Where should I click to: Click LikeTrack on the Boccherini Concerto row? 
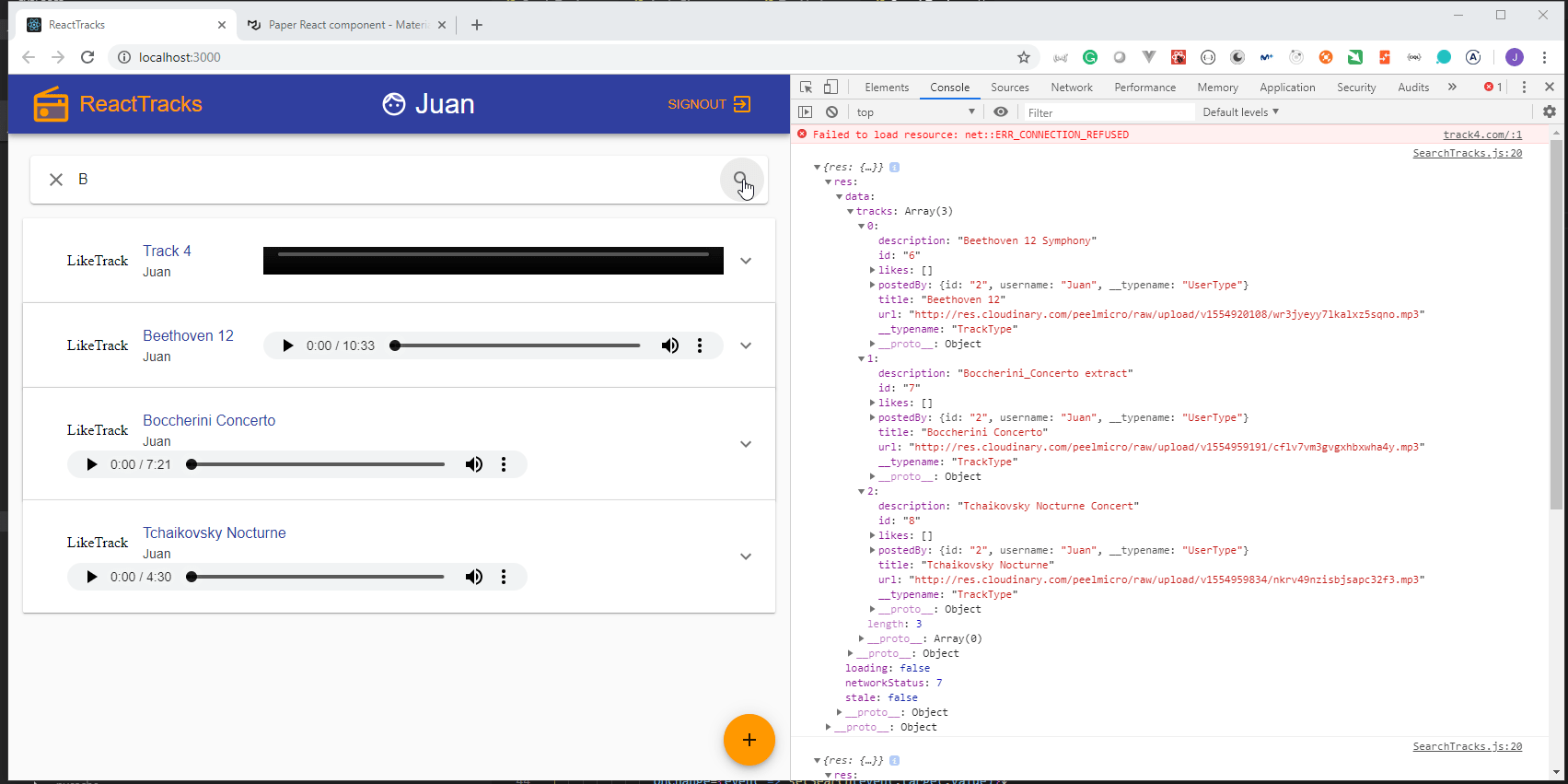pyautogui.click(x=98, y=430)
